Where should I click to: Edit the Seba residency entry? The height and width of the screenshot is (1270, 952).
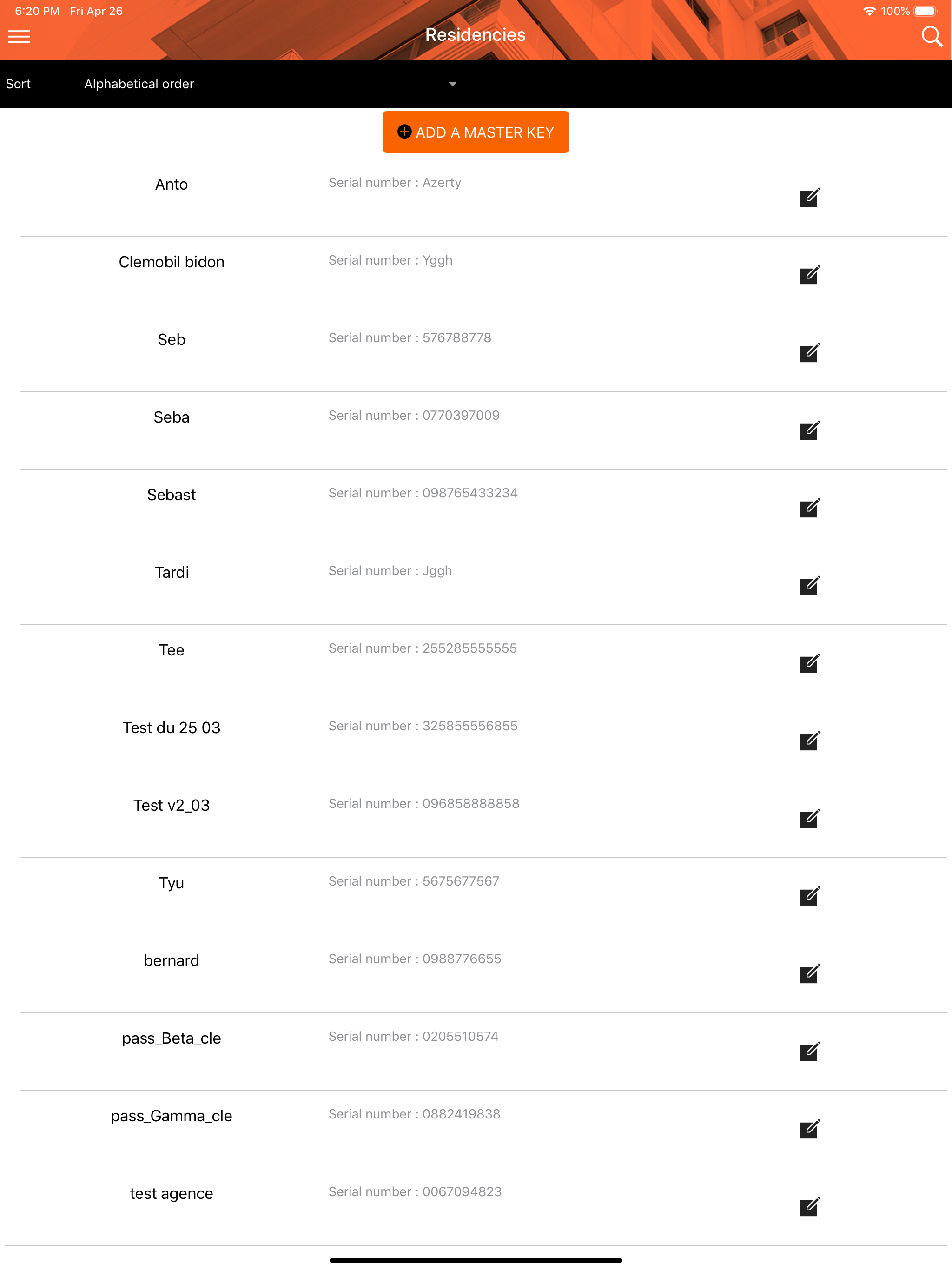(x=809, y=430)
